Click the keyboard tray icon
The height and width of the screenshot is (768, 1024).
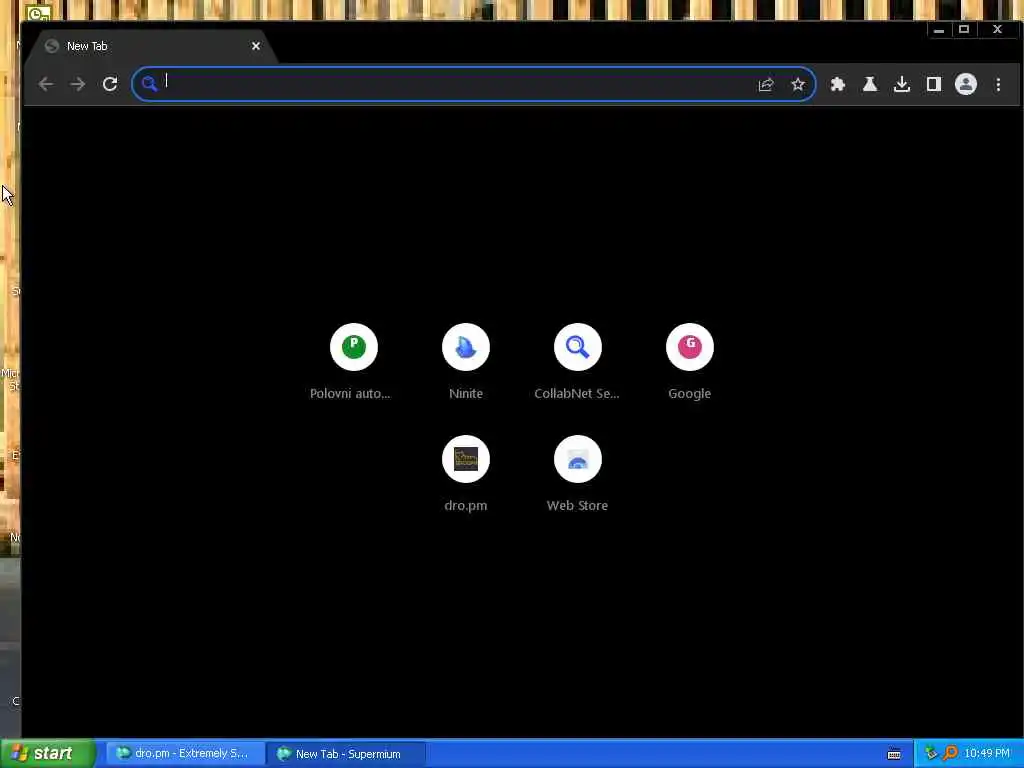click(894, 754)
